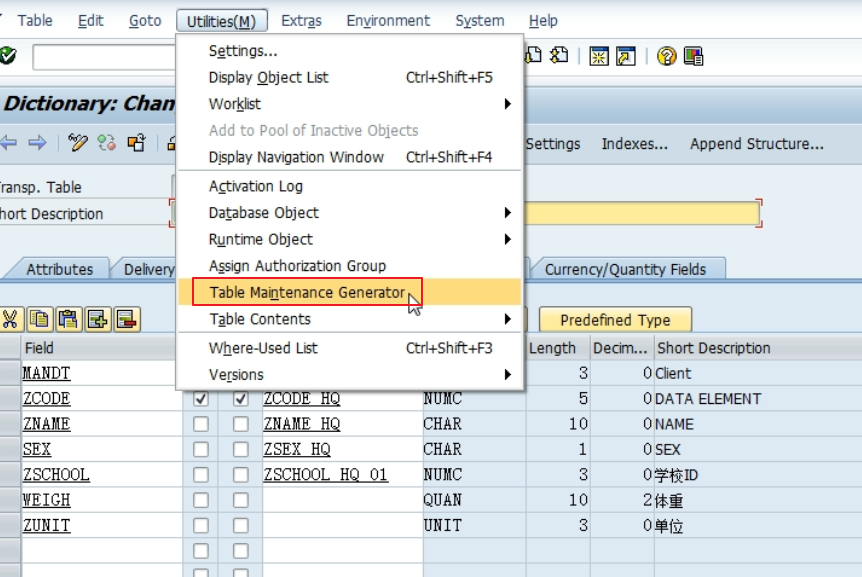Click the Insert Row icon
Screen dimensions: 862x577
tap(97, 319)
